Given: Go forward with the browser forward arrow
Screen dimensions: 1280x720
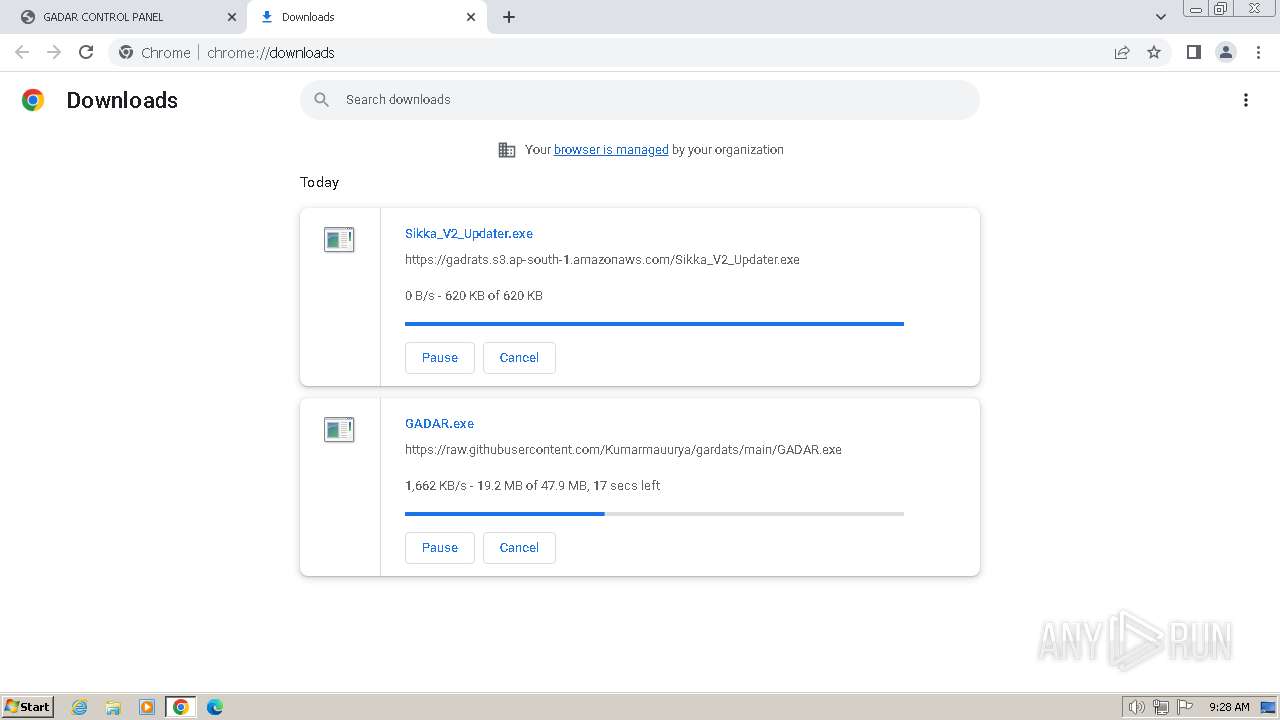Looking at the screenshot, I should (54, 52).
